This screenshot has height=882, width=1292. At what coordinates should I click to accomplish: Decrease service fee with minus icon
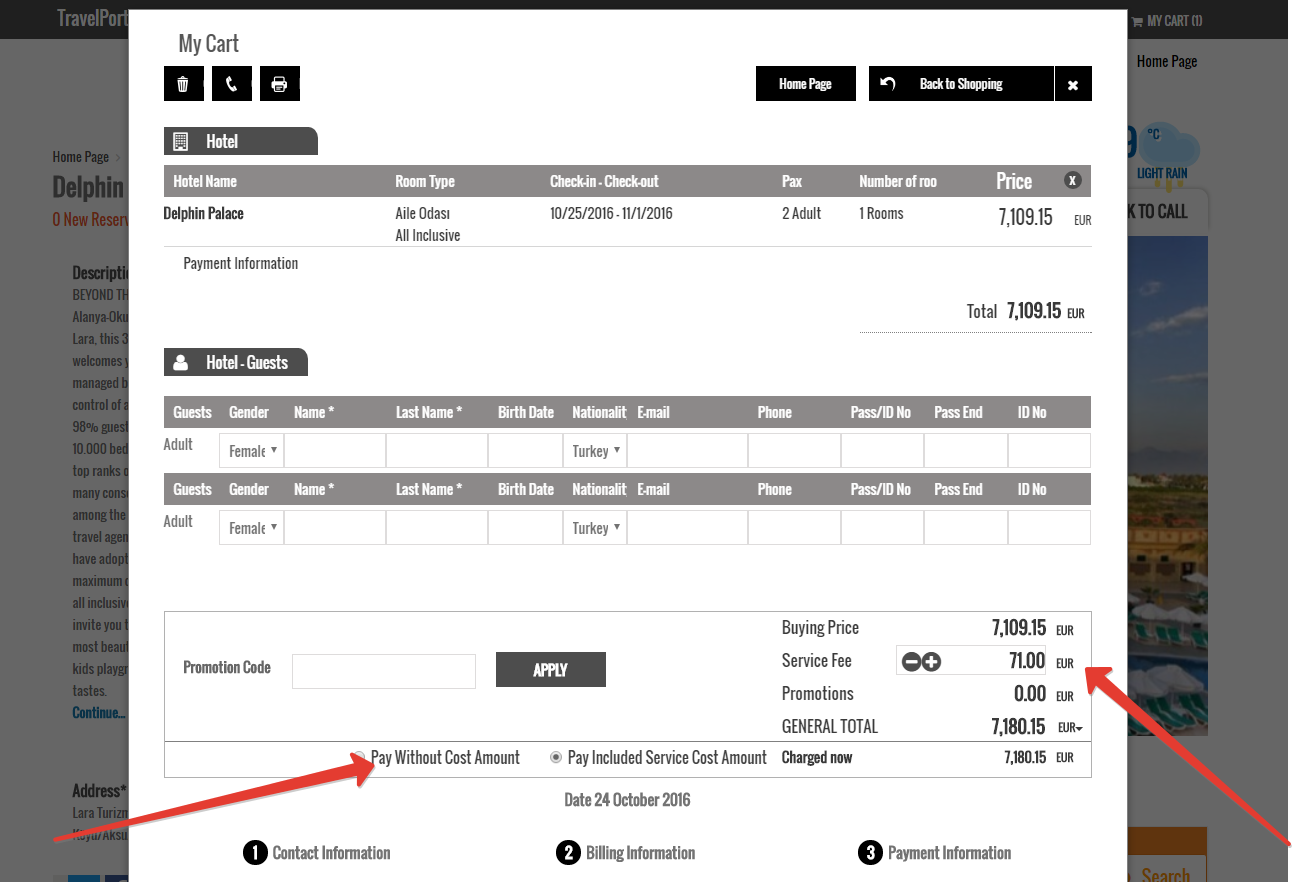[x=911, y=661]
